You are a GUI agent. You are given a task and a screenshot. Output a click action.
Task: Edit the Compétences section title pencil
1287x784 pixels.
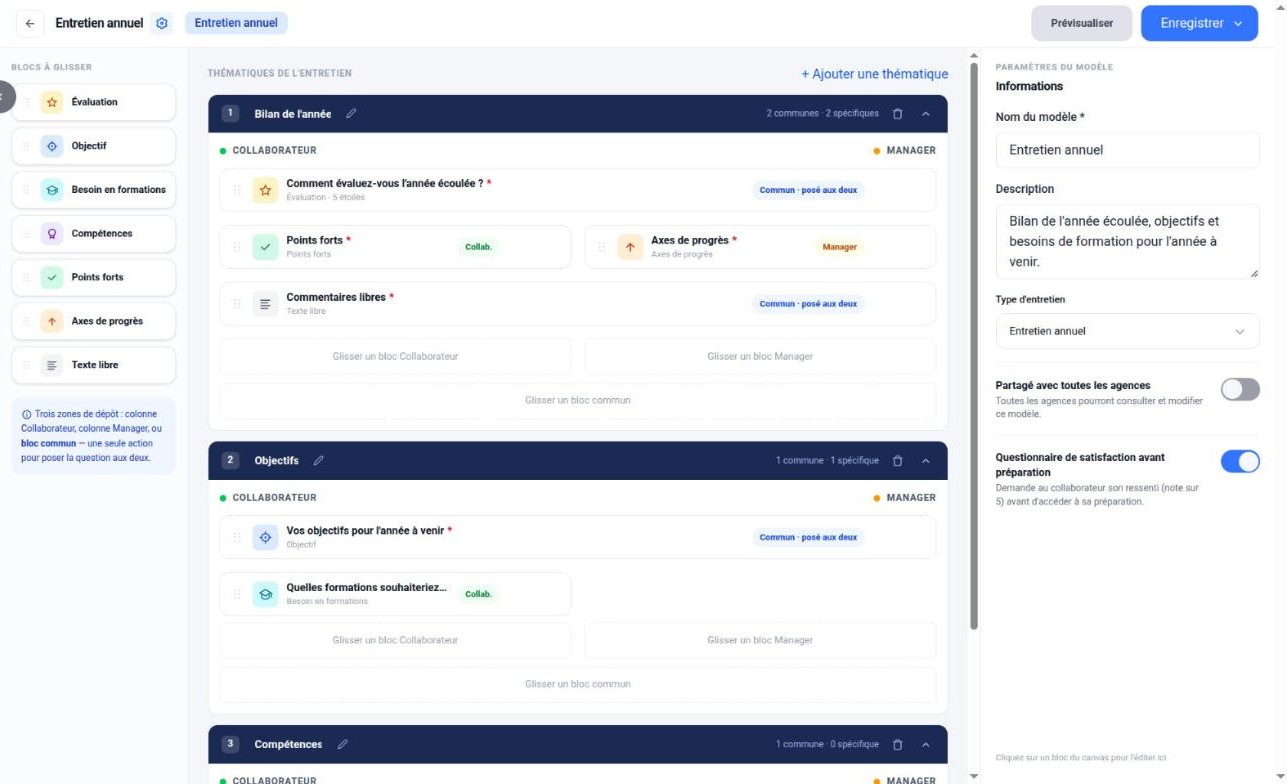pyautogui.click(x=343, y=744)
